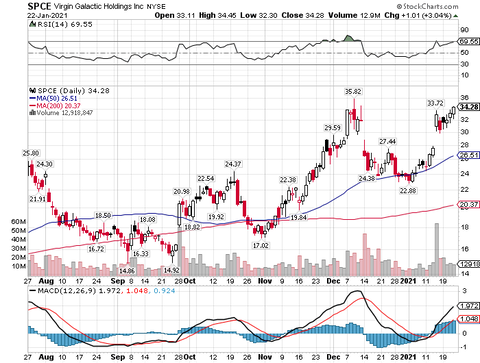Click the 14.86 low price label
Viewport: 480px width, 363px height.
pos(127,271)
